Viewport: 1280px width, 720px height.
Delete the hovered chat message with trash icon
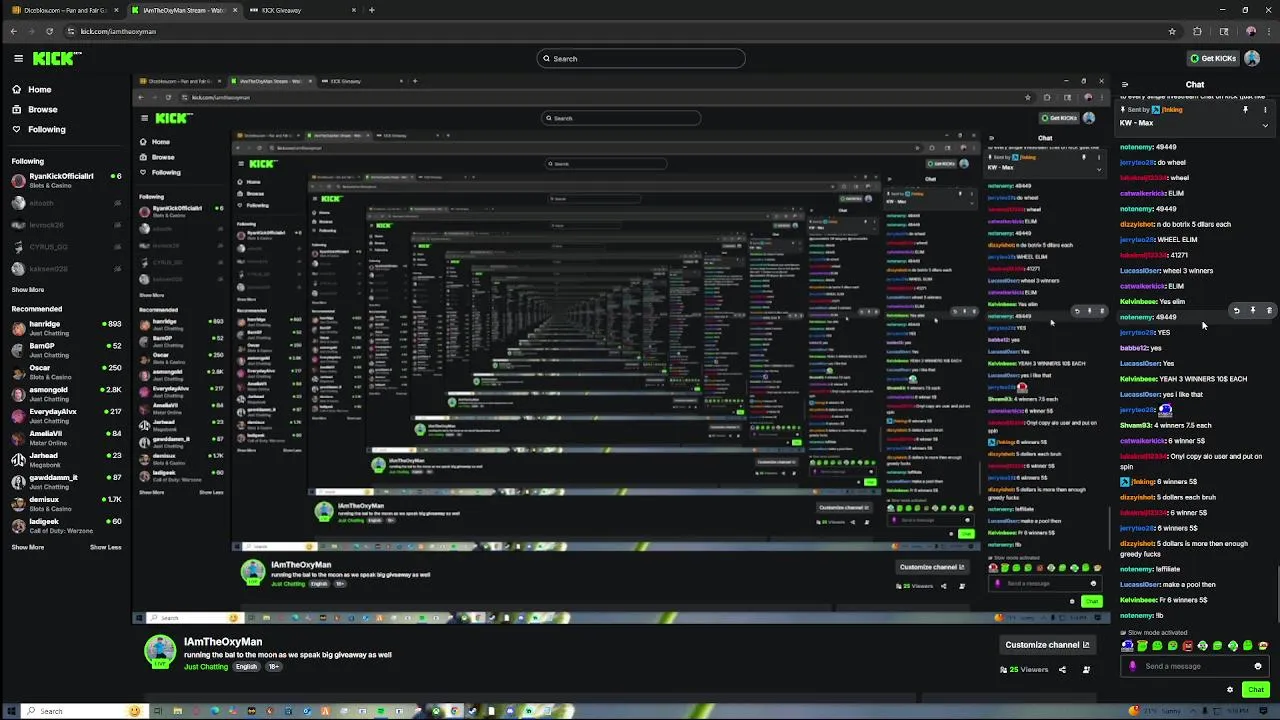point(1269,311)
